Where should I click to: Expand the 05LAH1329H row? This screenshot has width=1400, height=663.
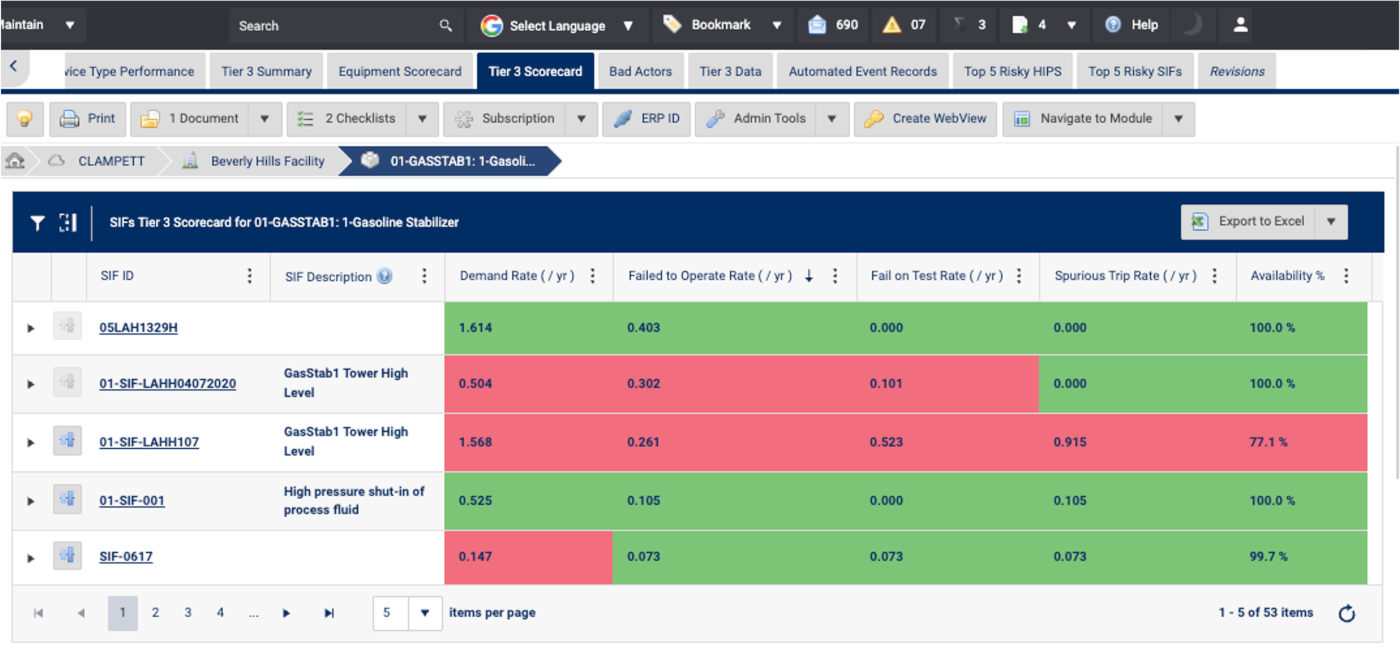pyautogui.click(x=31, y=328)
